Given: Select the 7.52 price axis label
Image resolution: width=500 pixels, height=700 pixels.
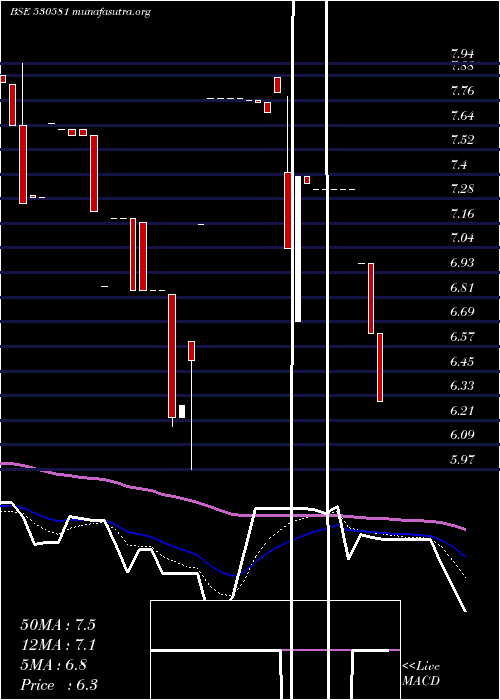Looking at the screenshot, I should coord(462,140).
